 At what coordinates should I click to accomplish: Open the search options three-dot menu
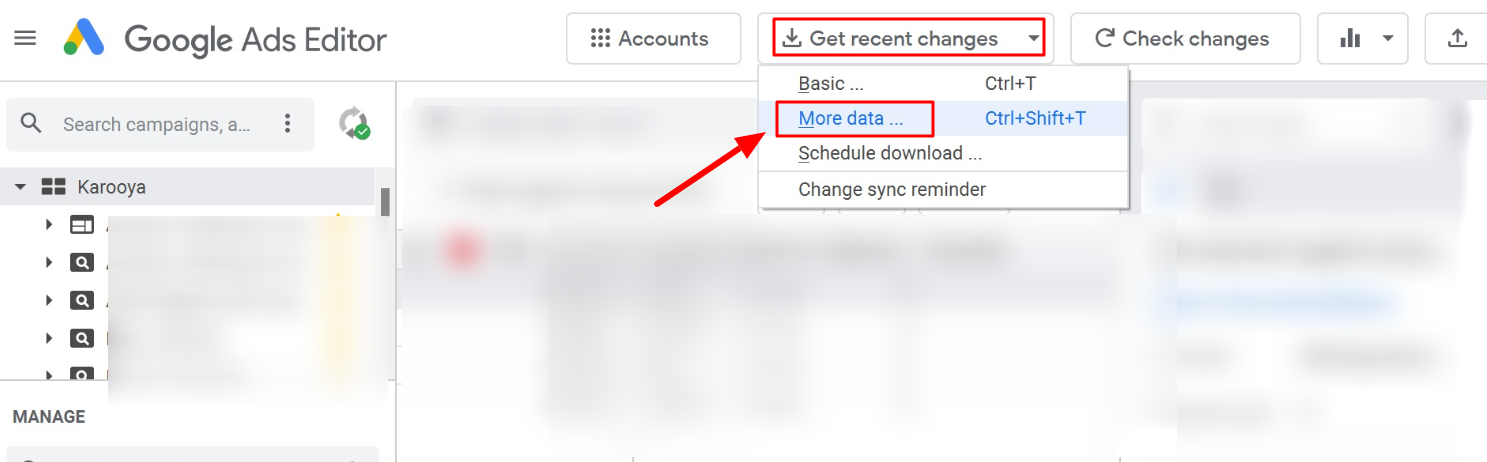click(288, 124)
